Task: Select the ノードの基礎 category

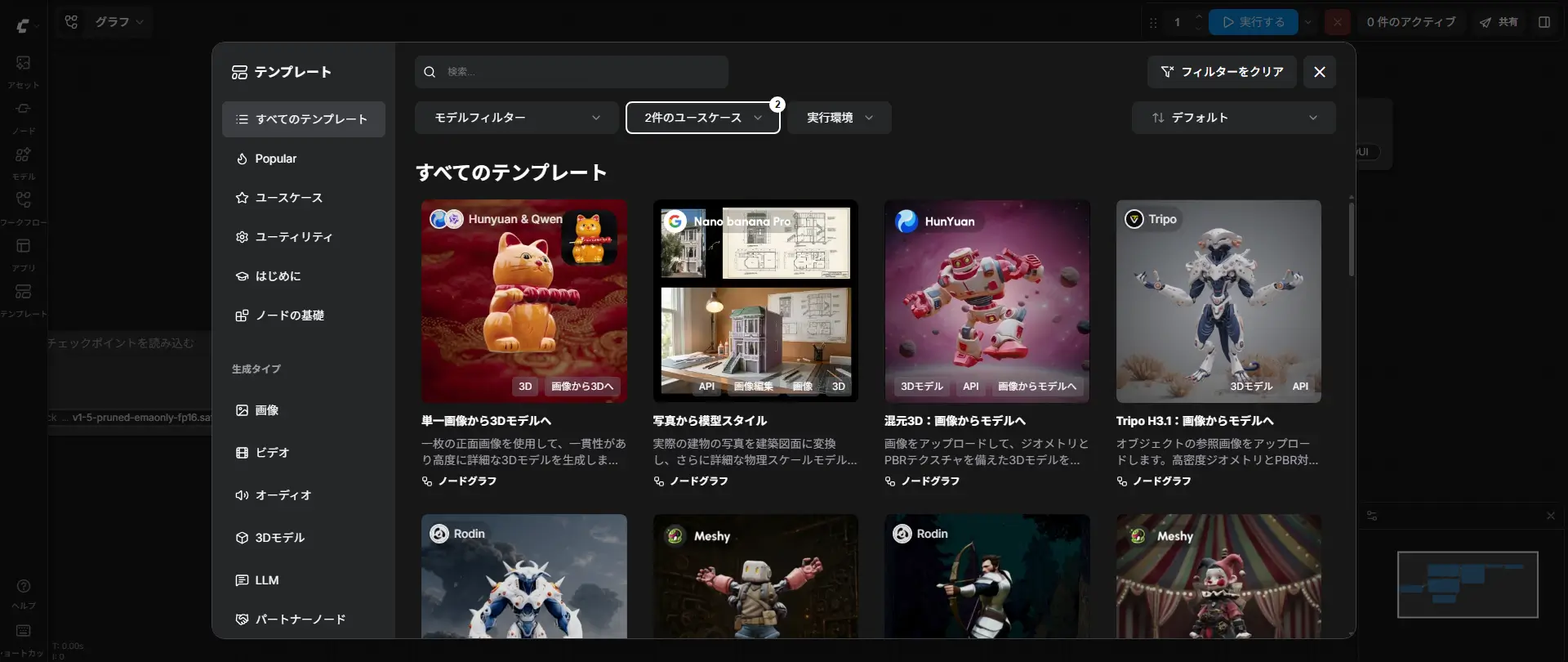Action: pyautogui.click(x=304, y=315)
